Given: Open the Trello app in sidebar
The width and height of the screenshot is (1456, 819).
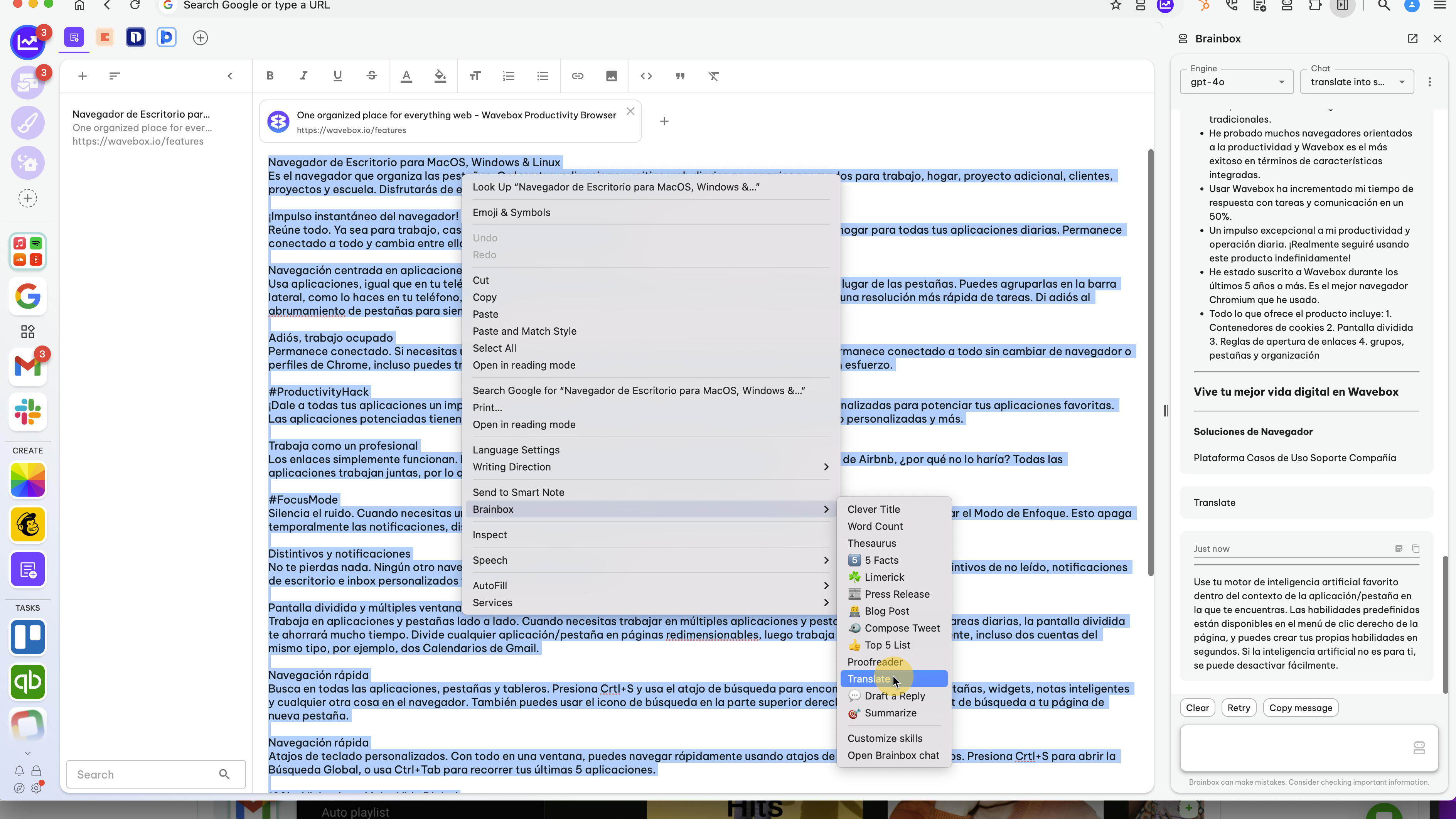Looking at the screenshot, I should 28,637.
